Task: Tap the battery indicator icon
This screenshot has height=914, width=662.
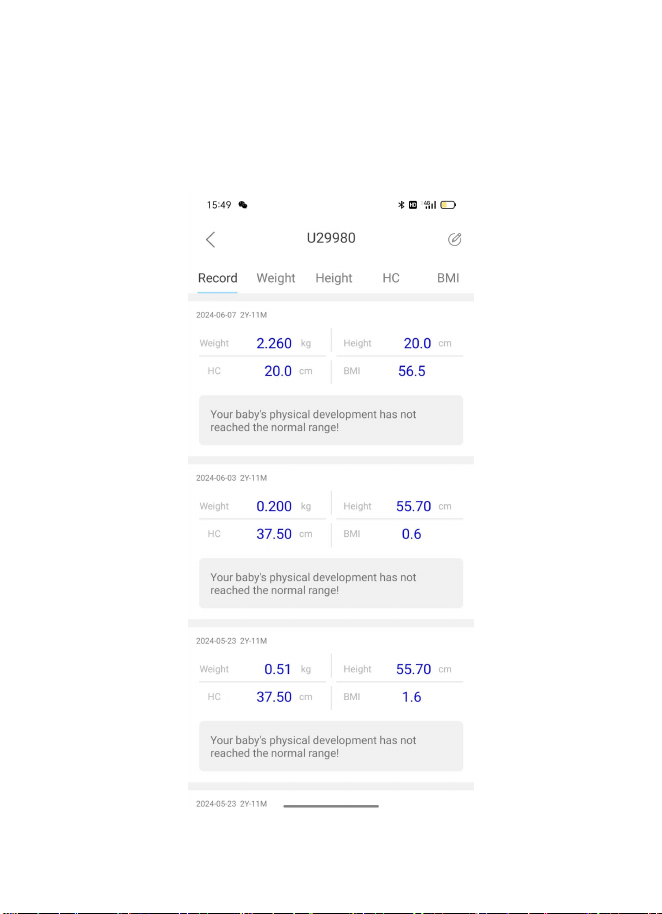Action: tap(448, 205)
